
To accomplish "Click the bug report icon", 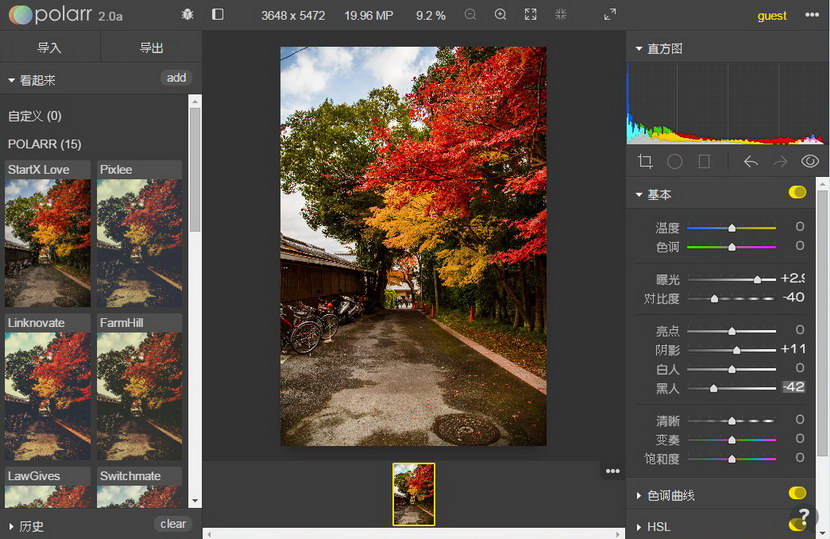I will coord(187,14).
